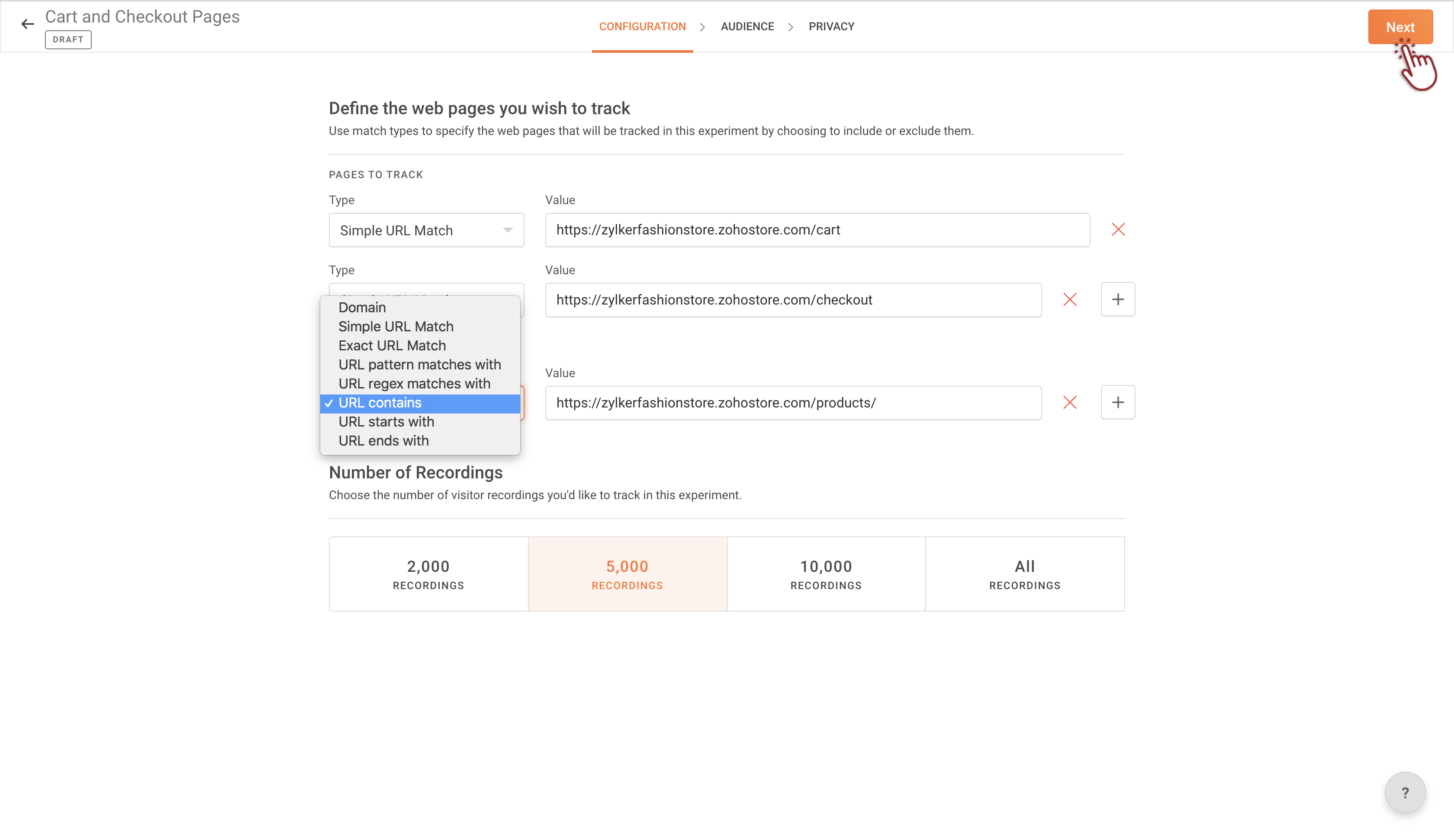This screenshot has height=840, width=1454.
Task: Select 10,000 recordings option
Action: 826,574
